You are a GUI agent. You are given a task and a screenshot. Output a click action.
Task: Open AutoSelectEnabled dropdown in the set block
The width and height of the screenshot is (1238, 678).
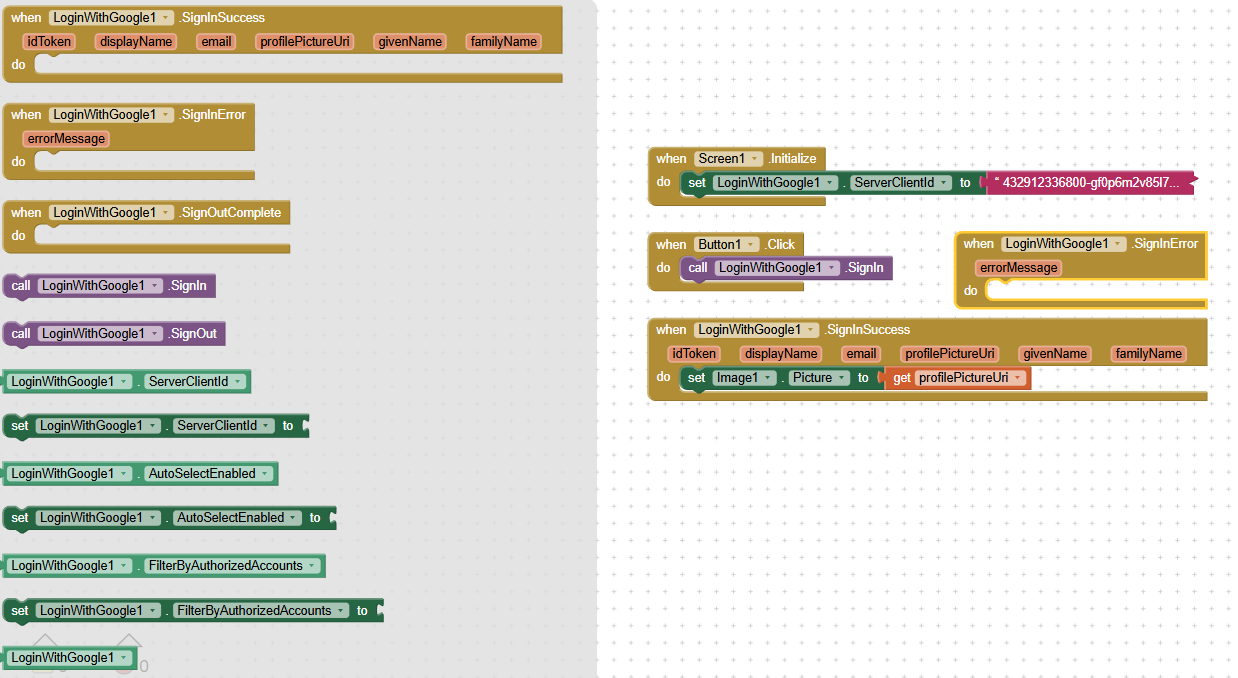[293, 518]
